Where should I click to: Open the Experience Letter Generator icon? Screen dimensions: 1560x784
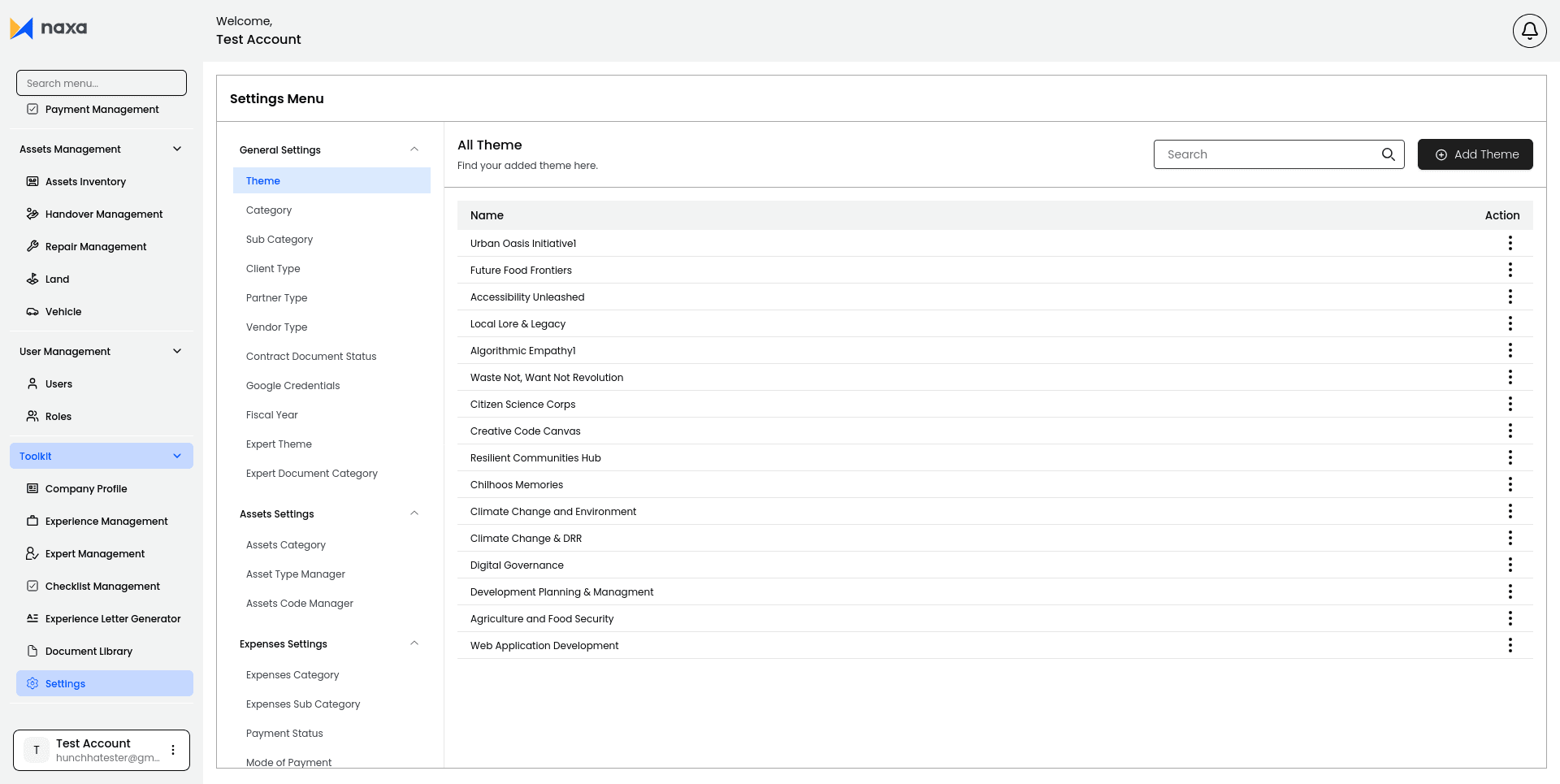(x=32, y=618)
